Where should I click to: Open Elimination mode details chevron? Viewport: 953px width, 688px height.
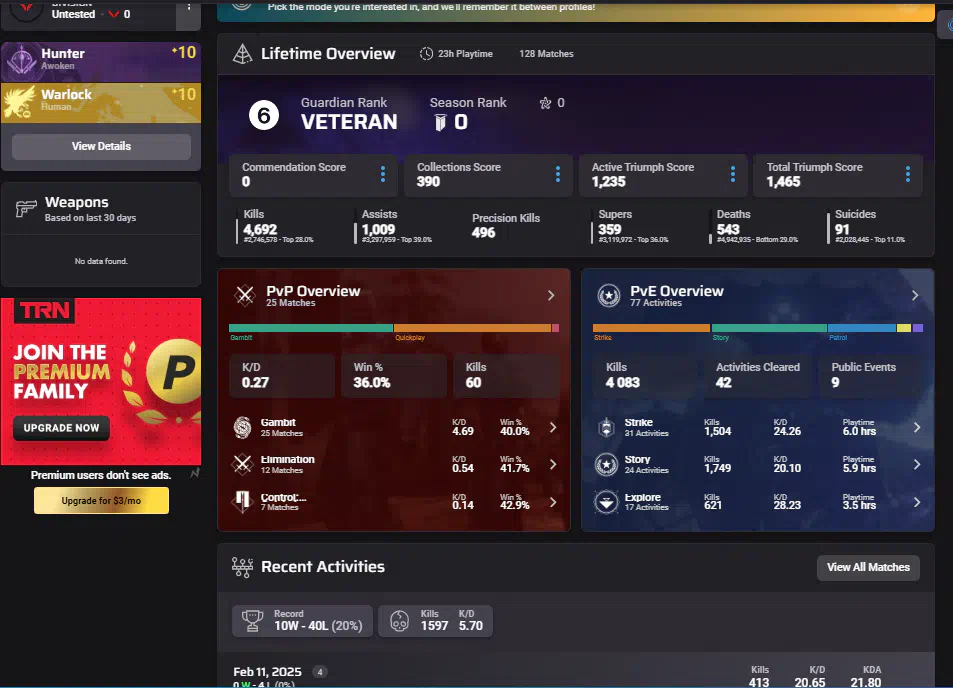(x=552, y=465)
